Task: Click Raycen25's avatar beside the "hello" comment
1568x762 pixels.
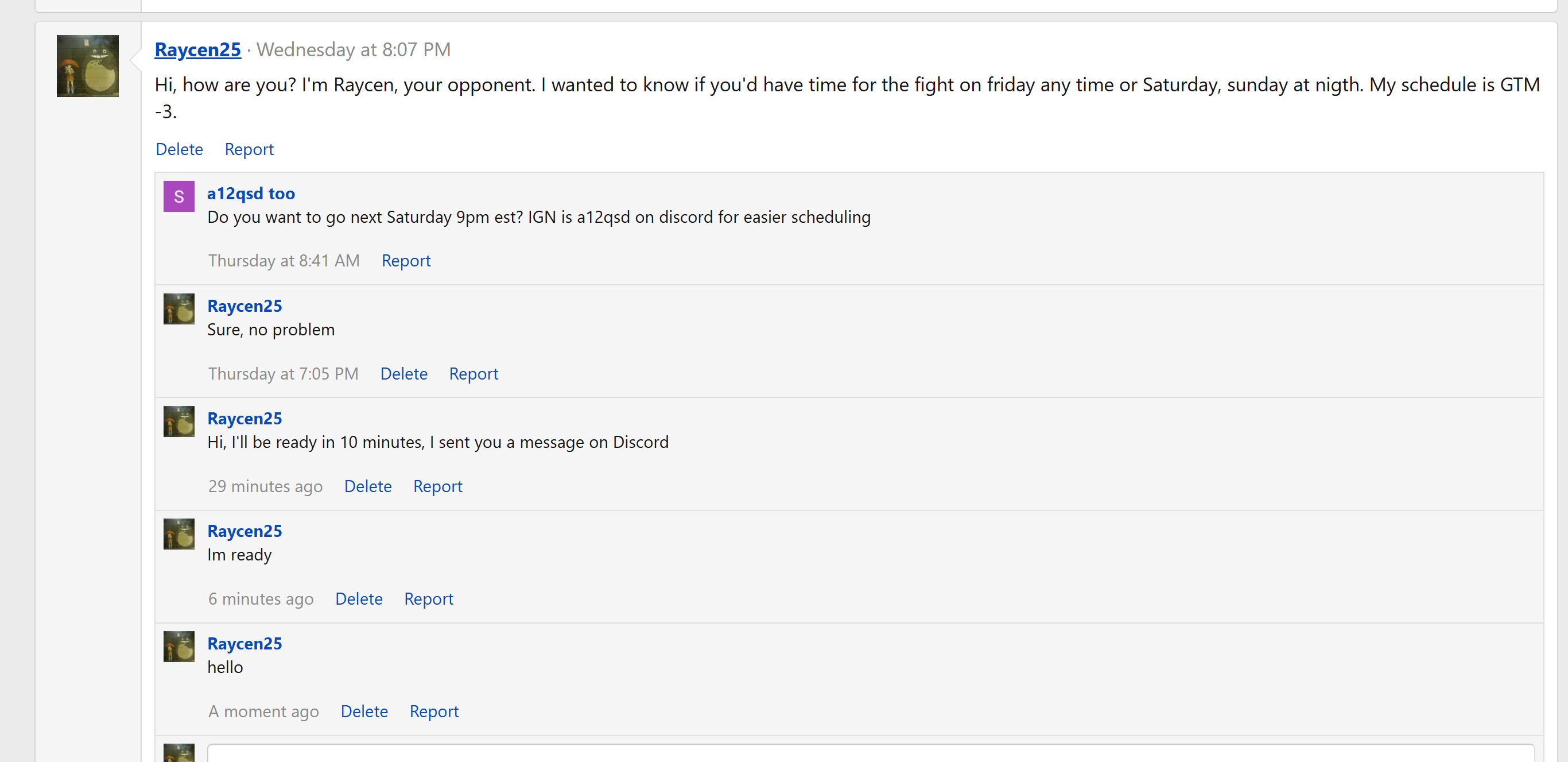Action: click(178, 646)
